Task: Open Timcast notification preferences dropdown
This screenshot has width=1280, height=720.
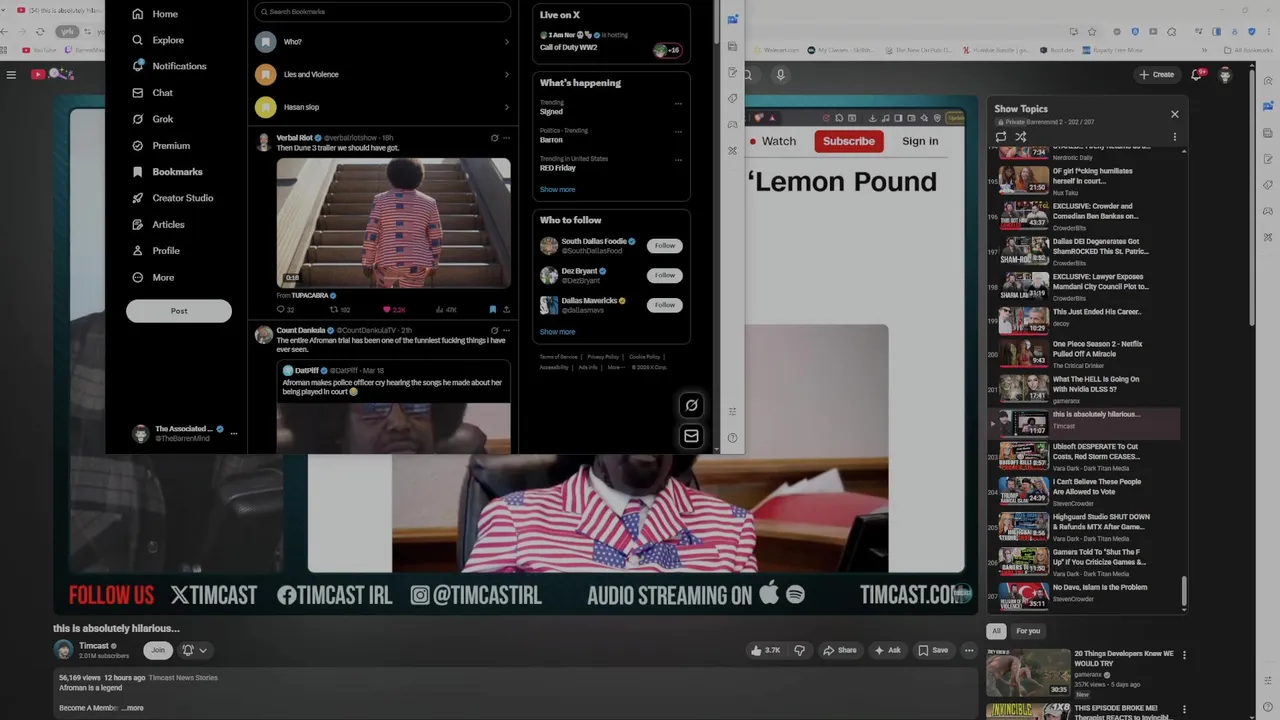Action: [194, 650]
